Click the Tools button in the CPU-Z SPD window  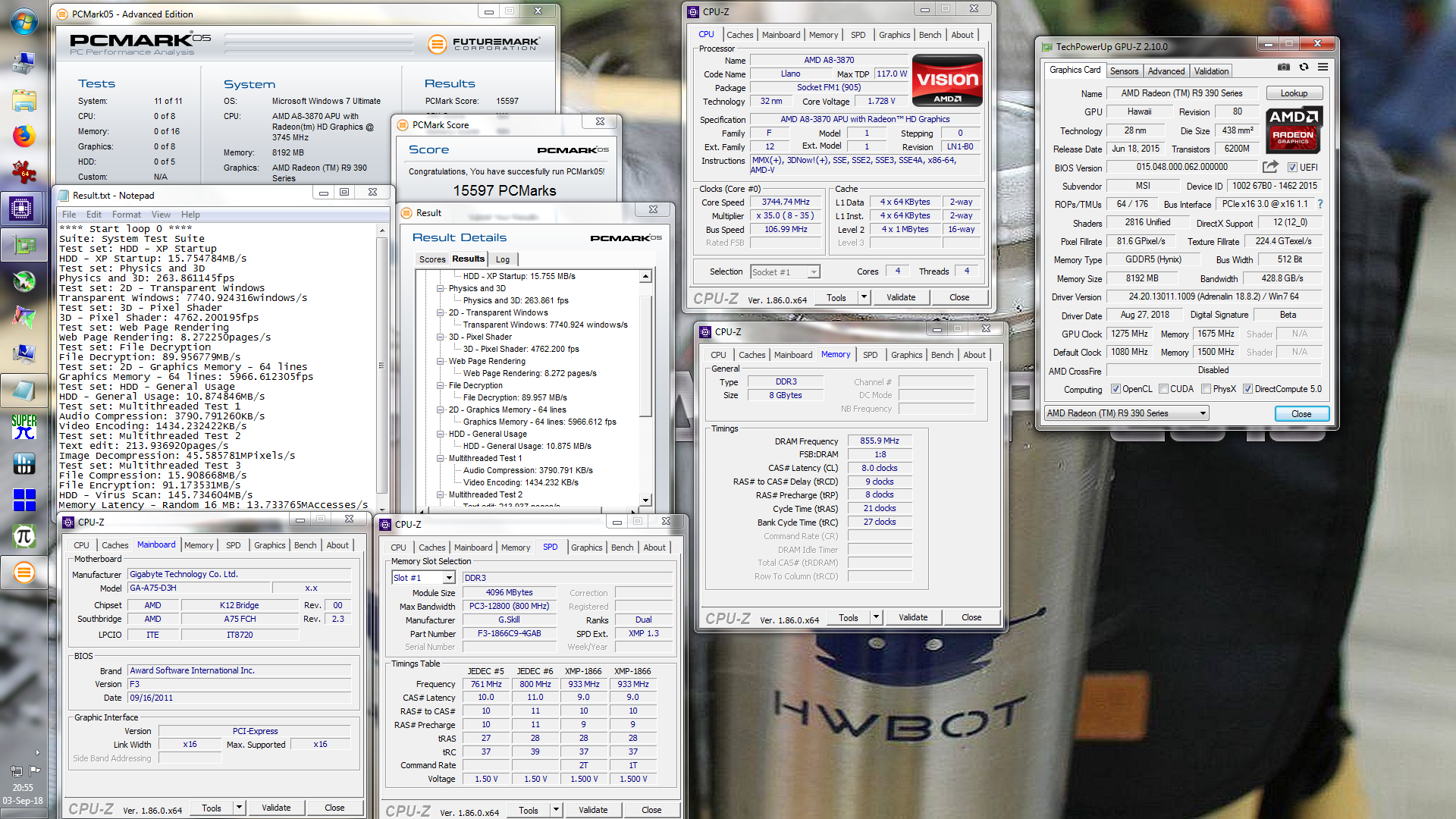529,810
